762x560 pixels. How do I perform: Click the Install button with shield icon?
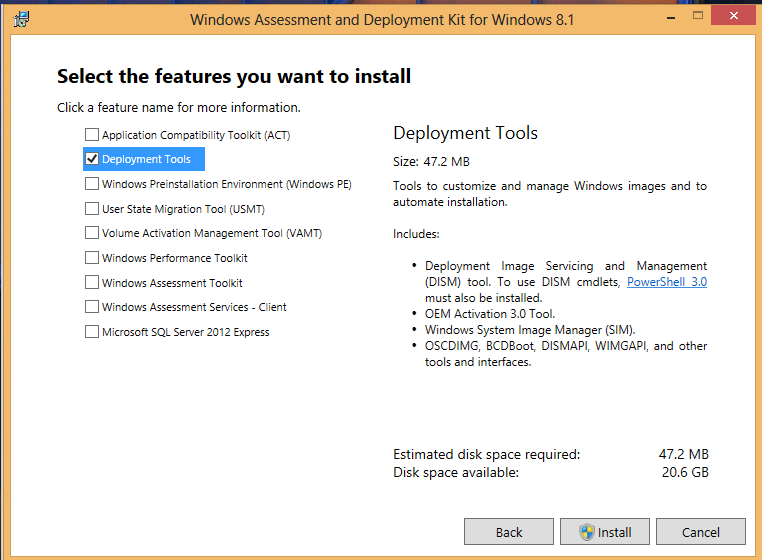tap(604, 532)
